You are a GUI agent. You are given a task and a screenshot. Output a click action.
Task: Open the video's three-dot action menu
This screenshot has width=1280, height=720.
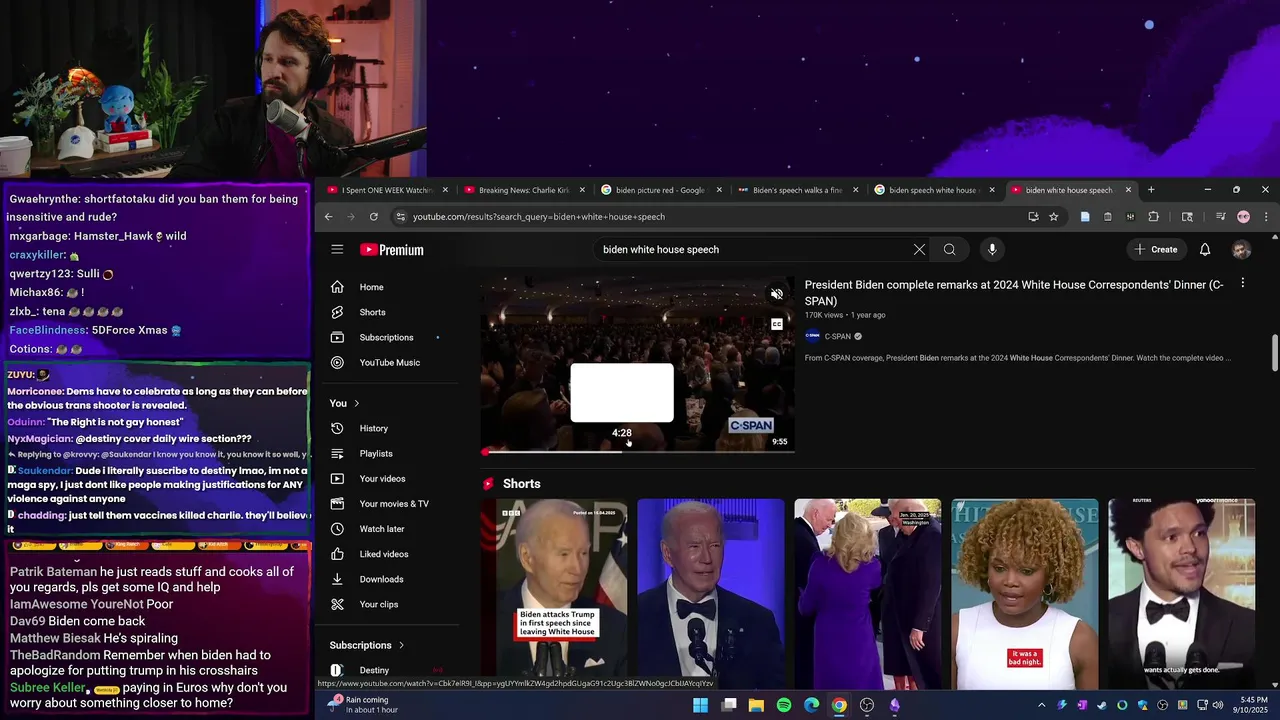click(1243, 284)
